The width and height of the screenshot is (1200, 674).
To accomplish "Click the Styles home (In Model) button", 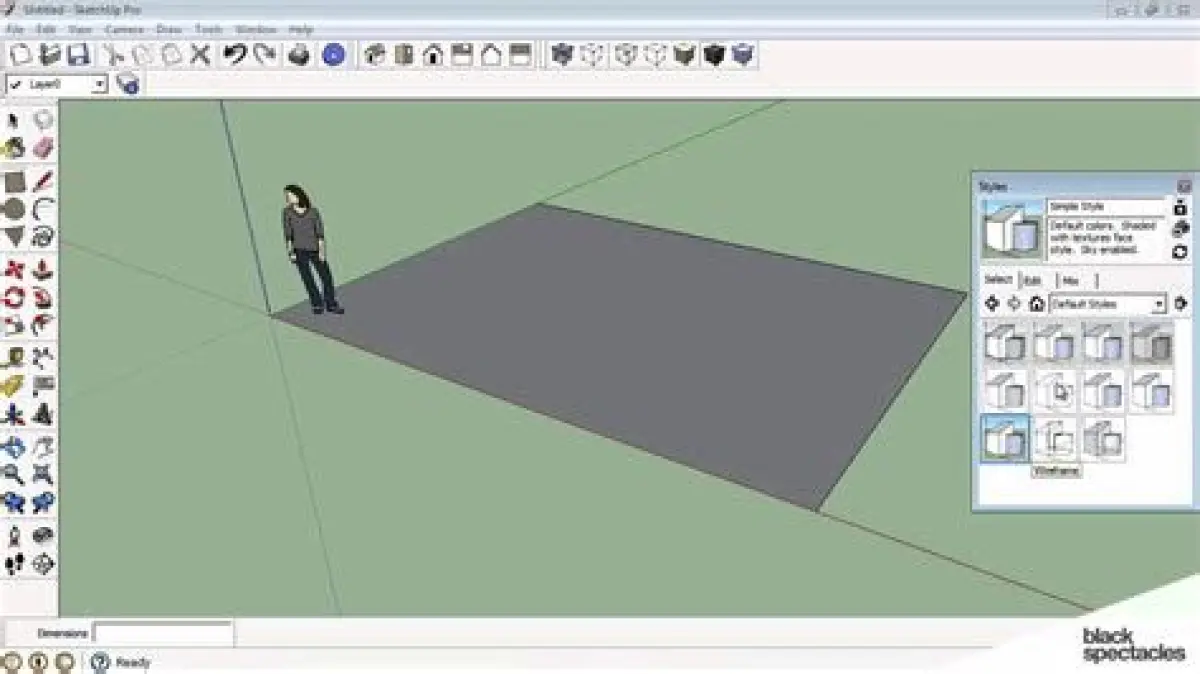I will [x=1036, y=304].
